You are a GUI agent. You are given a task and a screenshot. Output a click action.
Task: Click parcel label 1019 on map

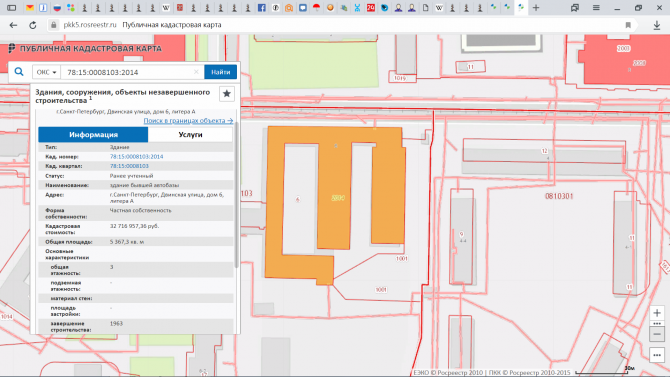[400, 78]
